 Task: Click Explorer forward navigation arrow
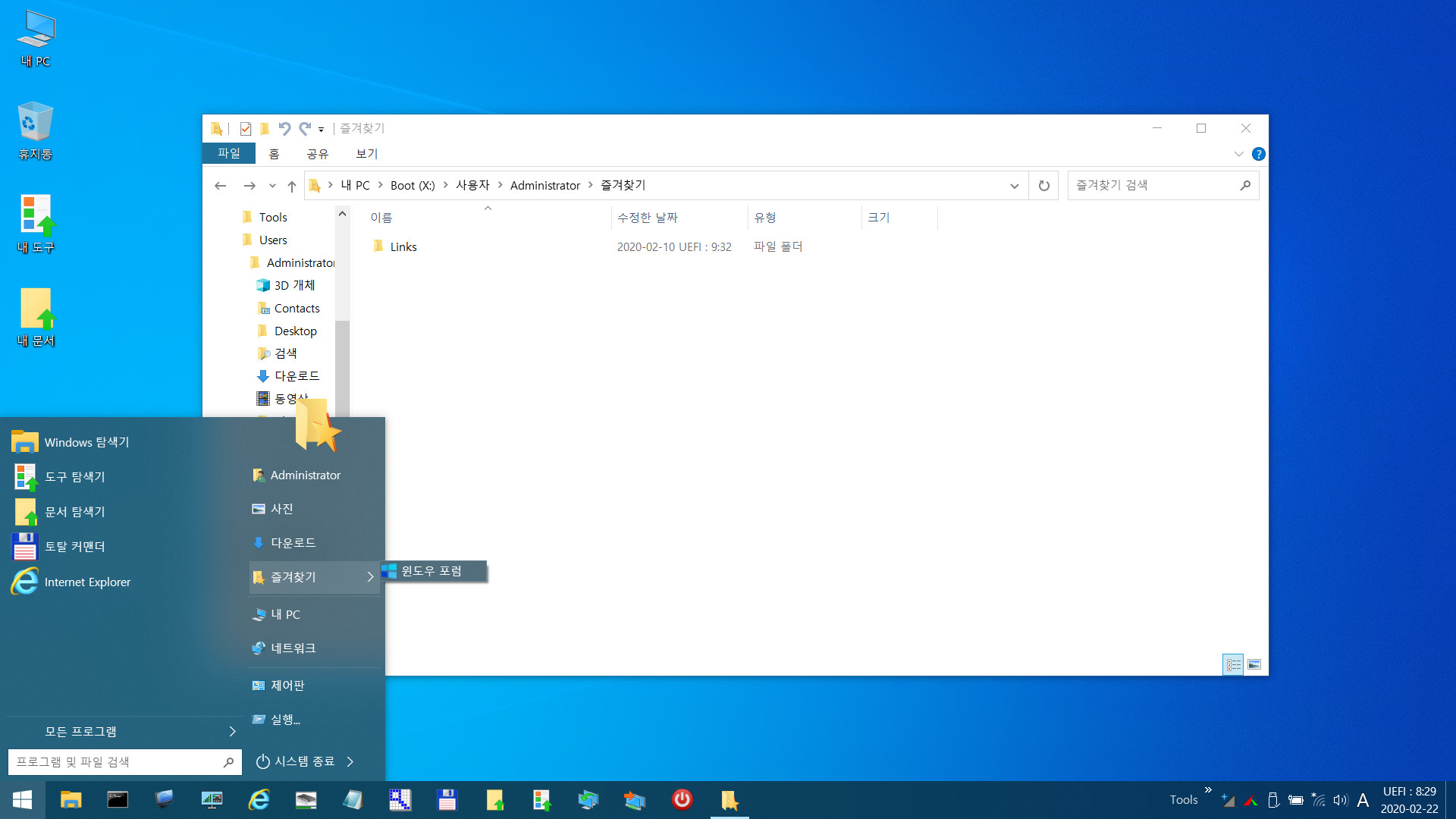pyautogui.click(x=249, y=186)
